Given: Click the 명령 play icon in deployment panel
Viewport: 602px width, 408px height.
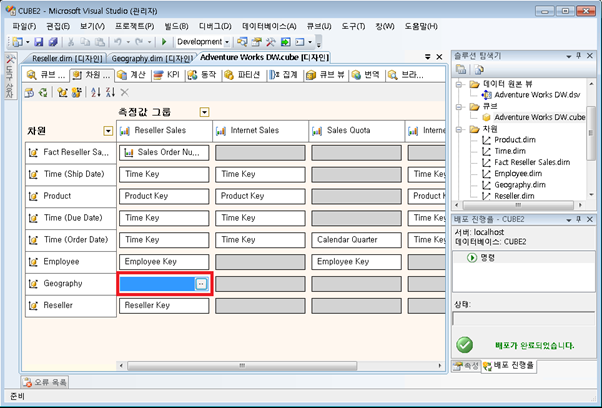Looking at the screenshot, I should click(472, 258).
